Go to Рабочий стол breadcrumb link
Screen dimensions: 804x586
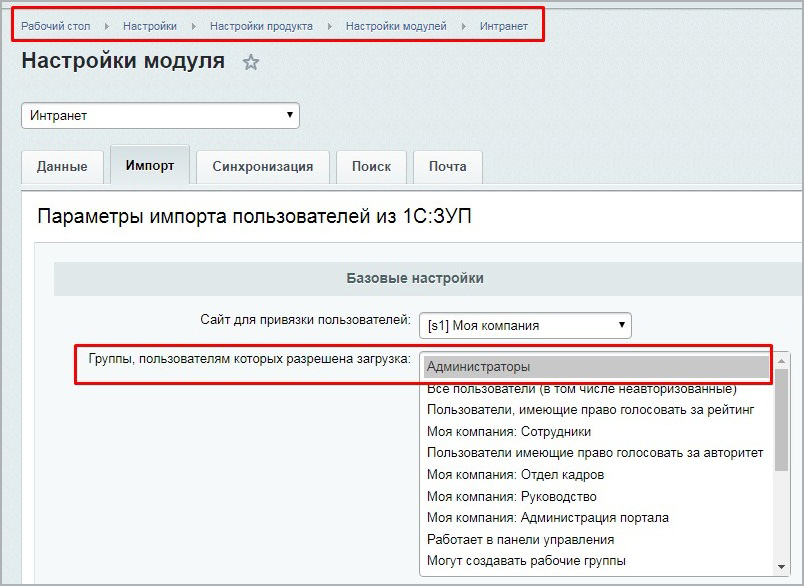click(55, 26)
